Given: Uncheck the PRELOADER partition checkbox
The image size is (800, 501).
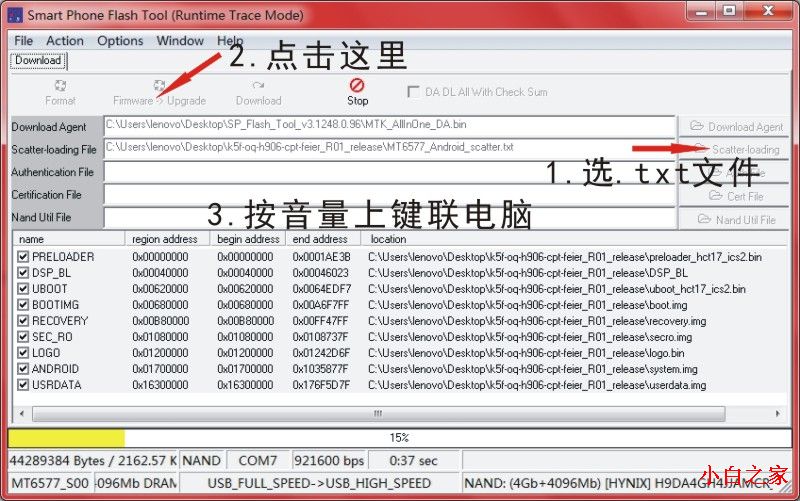Looking at the screenshot, I should click(x=23, y=257).
